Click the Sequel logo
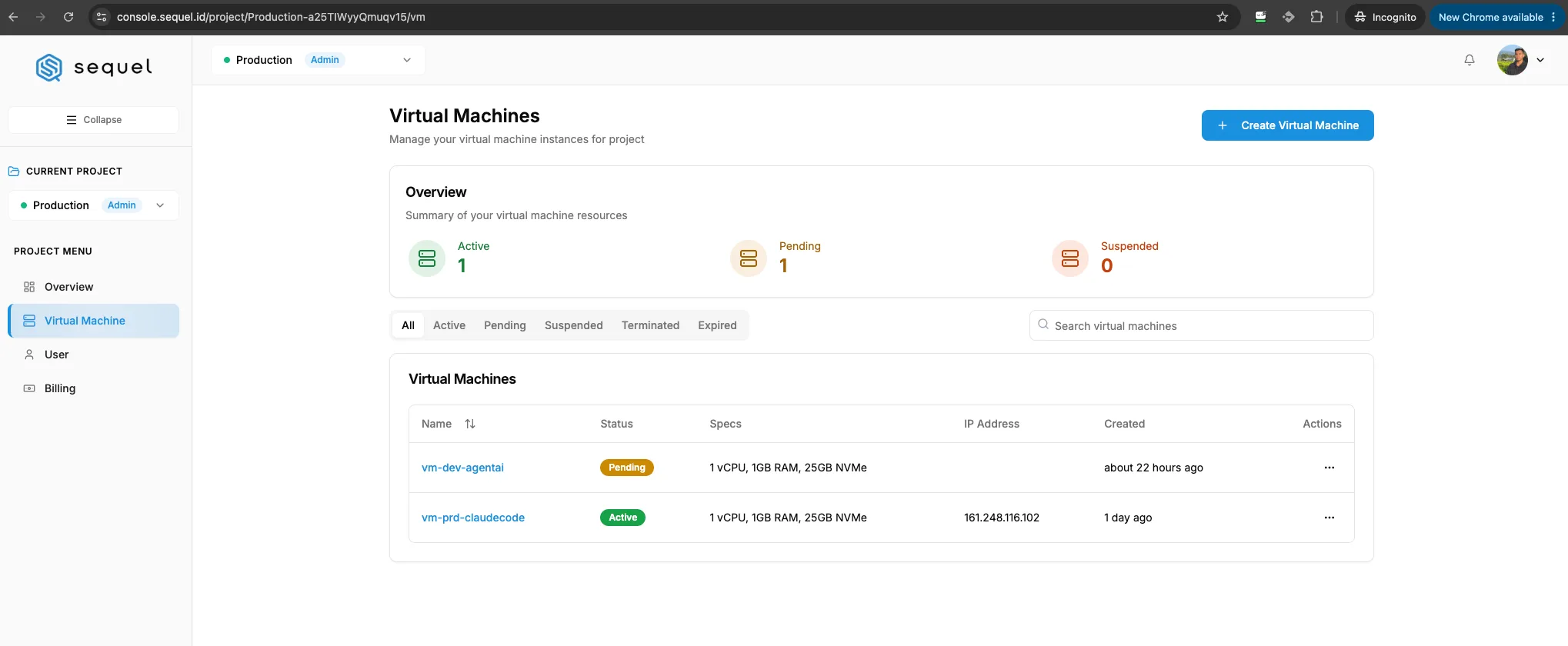The image size is (1568, 646). tap(94, 68)
